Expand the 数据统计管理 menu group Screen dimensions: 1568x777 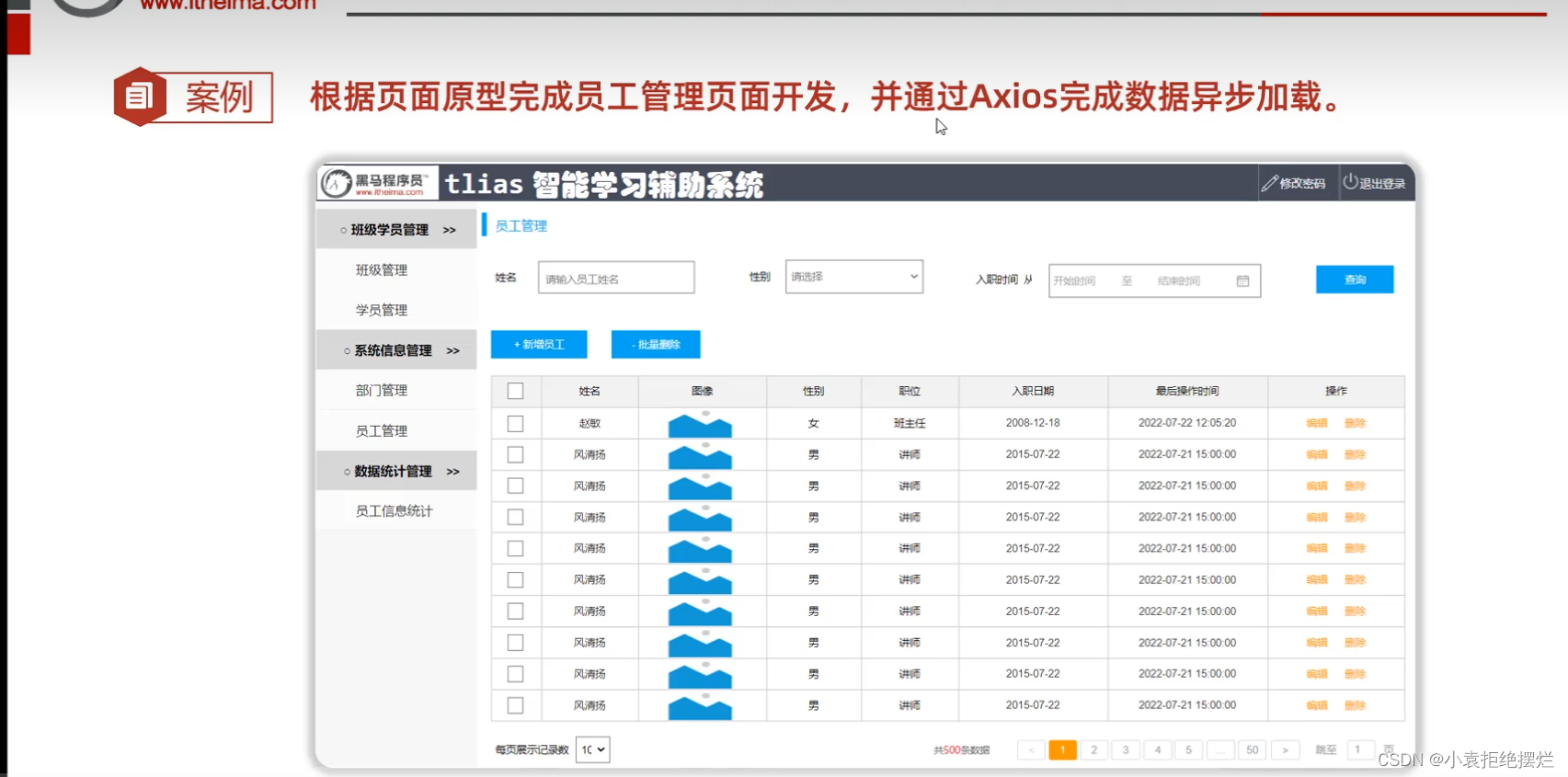point(396,471)
